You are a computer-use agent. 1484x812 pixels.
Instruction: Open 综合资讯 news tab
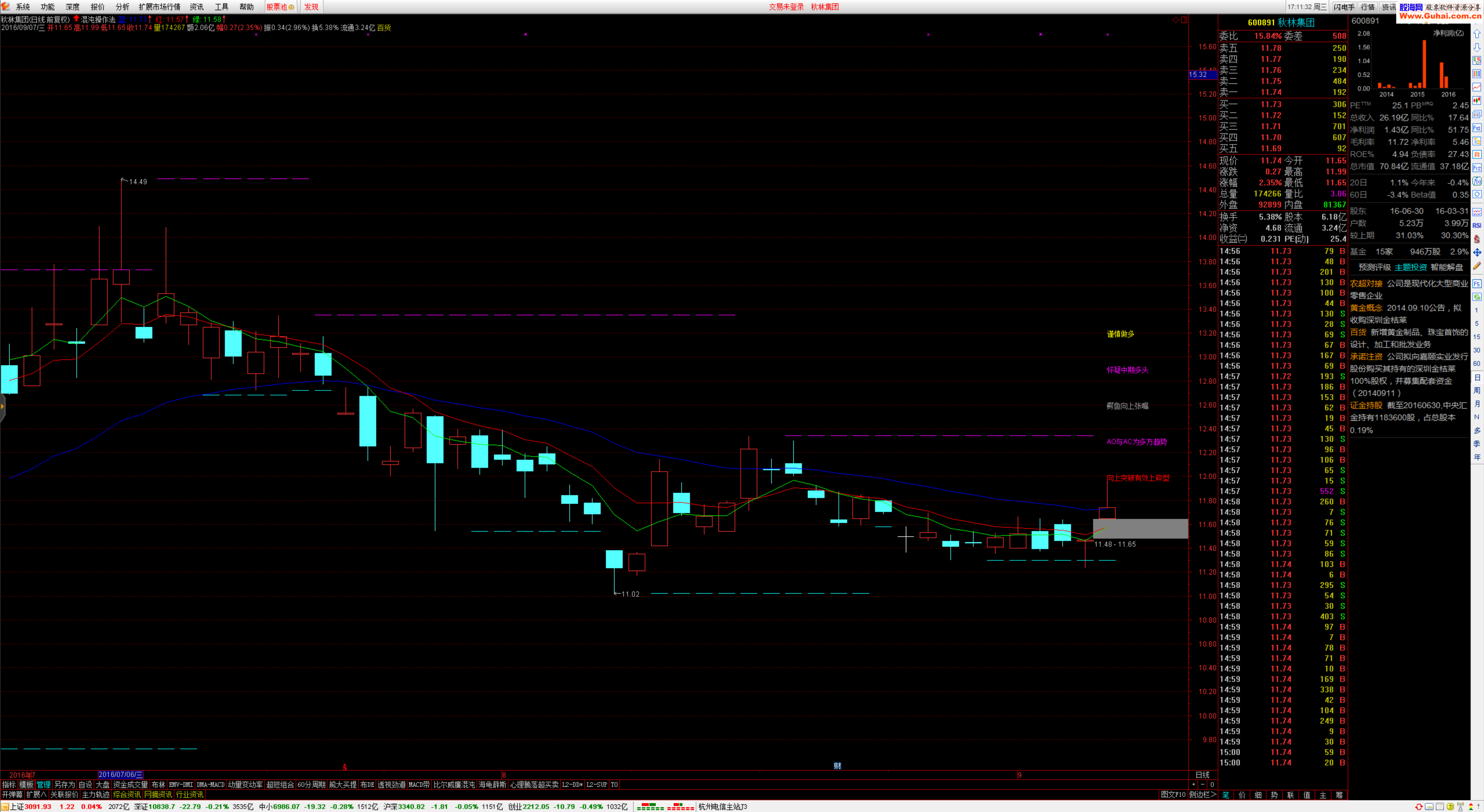127,795
